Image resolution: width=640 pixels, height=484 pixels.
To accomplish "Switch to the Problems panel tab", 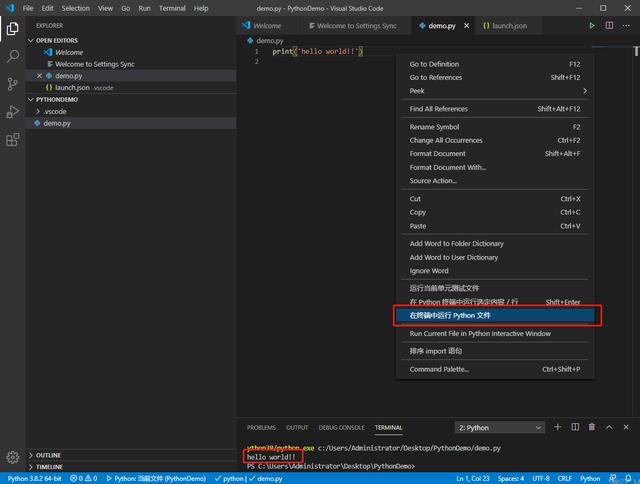I will [261, 428].
